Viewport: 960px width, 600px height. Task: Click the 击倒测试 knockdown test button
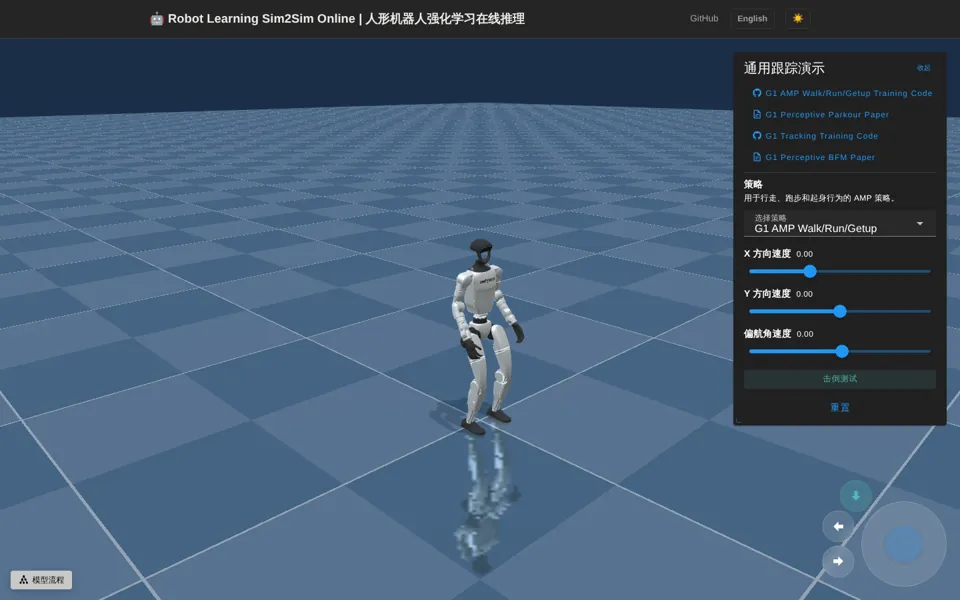[x=839, y=379]
